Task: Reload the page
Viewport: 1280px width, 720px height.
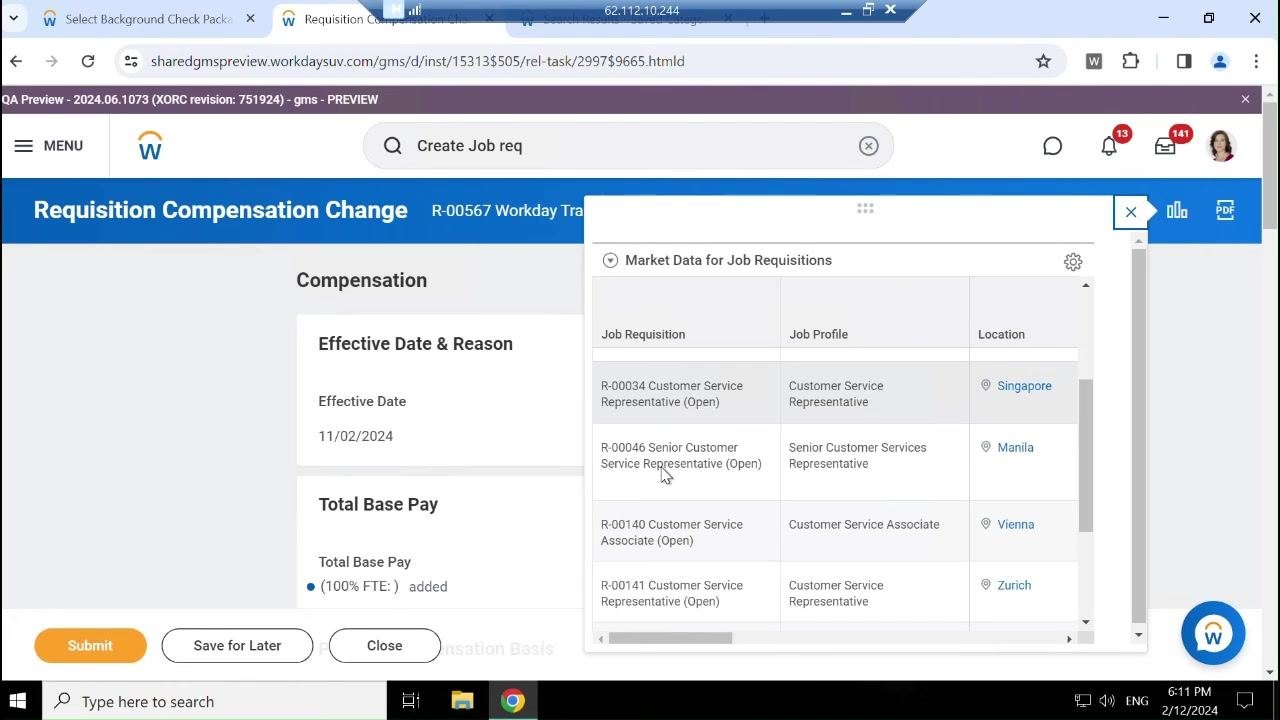Action: point(88,61)
